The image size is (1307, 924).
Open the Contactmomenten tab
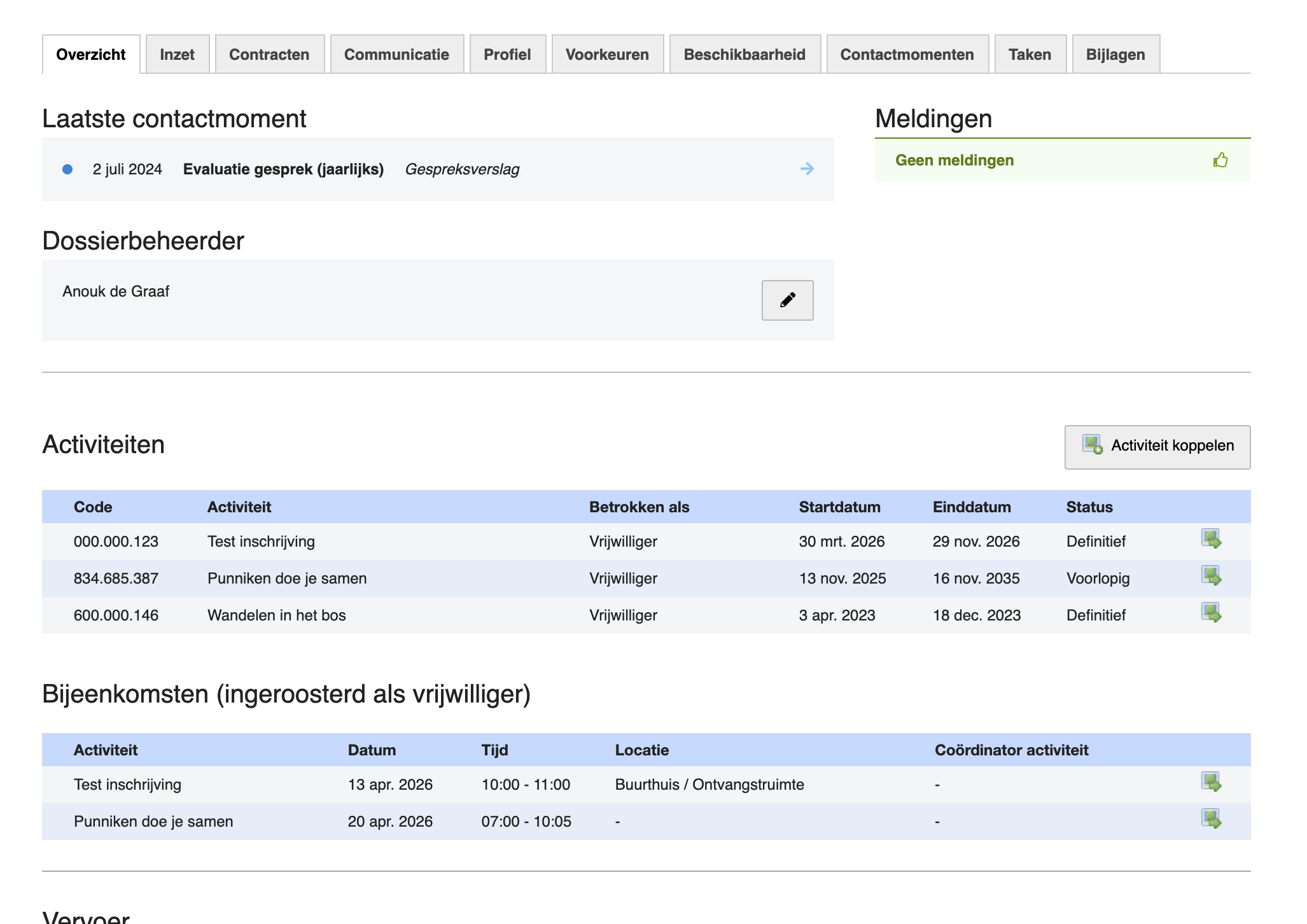pyautogui.click(x=907, y=55)
